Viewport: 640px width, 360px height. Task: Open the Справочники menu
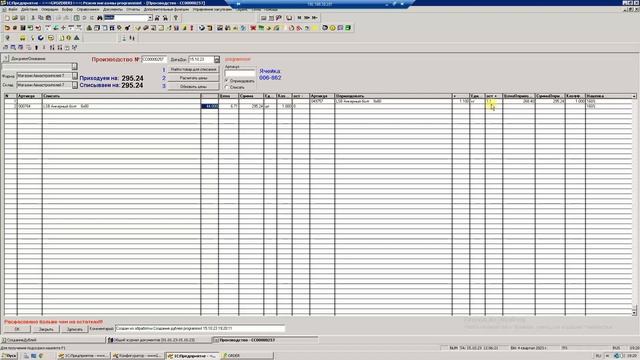pyautogui.click(x=88, y=9)
